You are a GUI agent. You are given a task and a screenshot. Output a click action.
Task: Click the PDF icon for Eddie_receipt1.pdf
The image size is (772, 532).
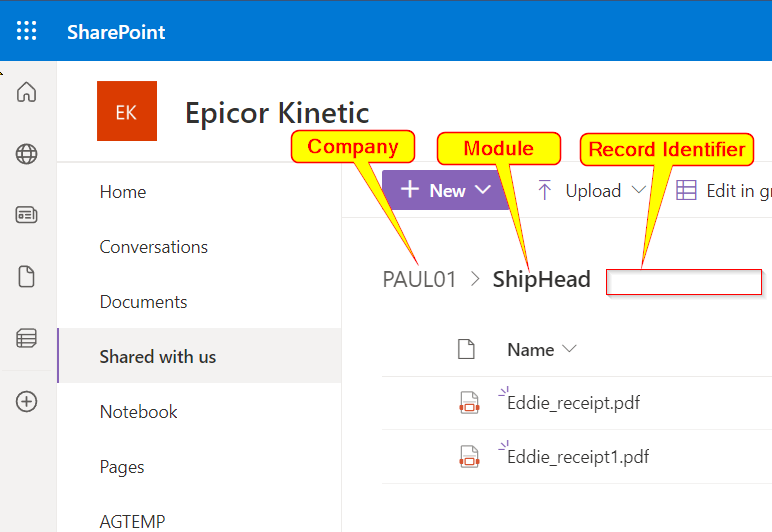pyautogui.click(x=469, y=457)
